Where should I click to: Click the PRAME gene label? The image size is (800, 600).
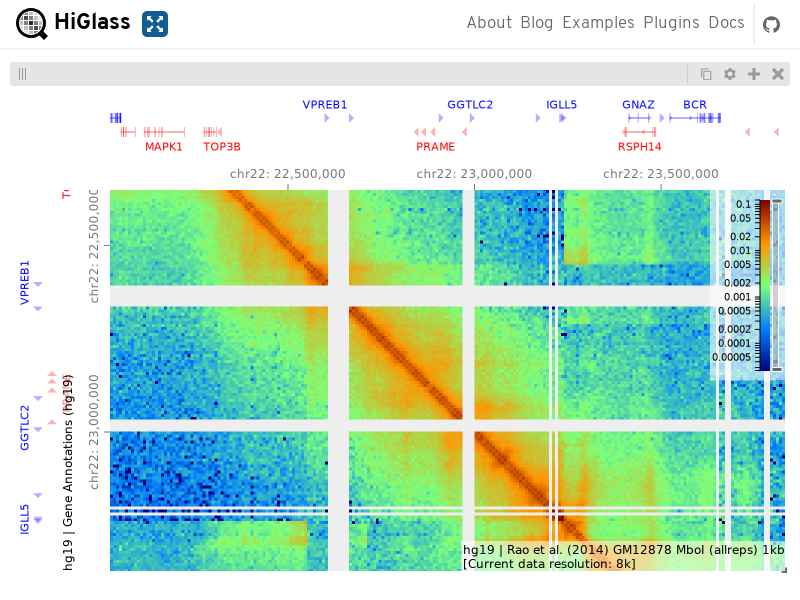435,147
